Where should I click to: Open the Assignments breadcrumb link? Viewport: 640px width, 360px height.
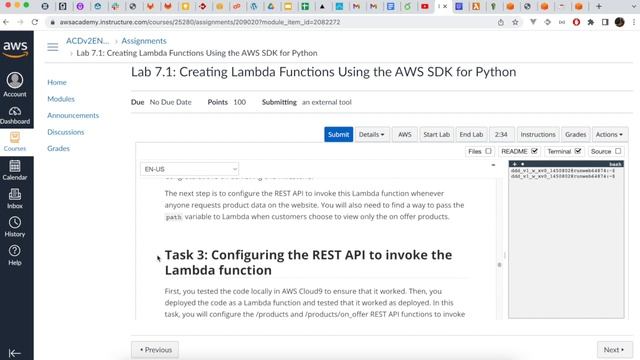pos(144,41)
